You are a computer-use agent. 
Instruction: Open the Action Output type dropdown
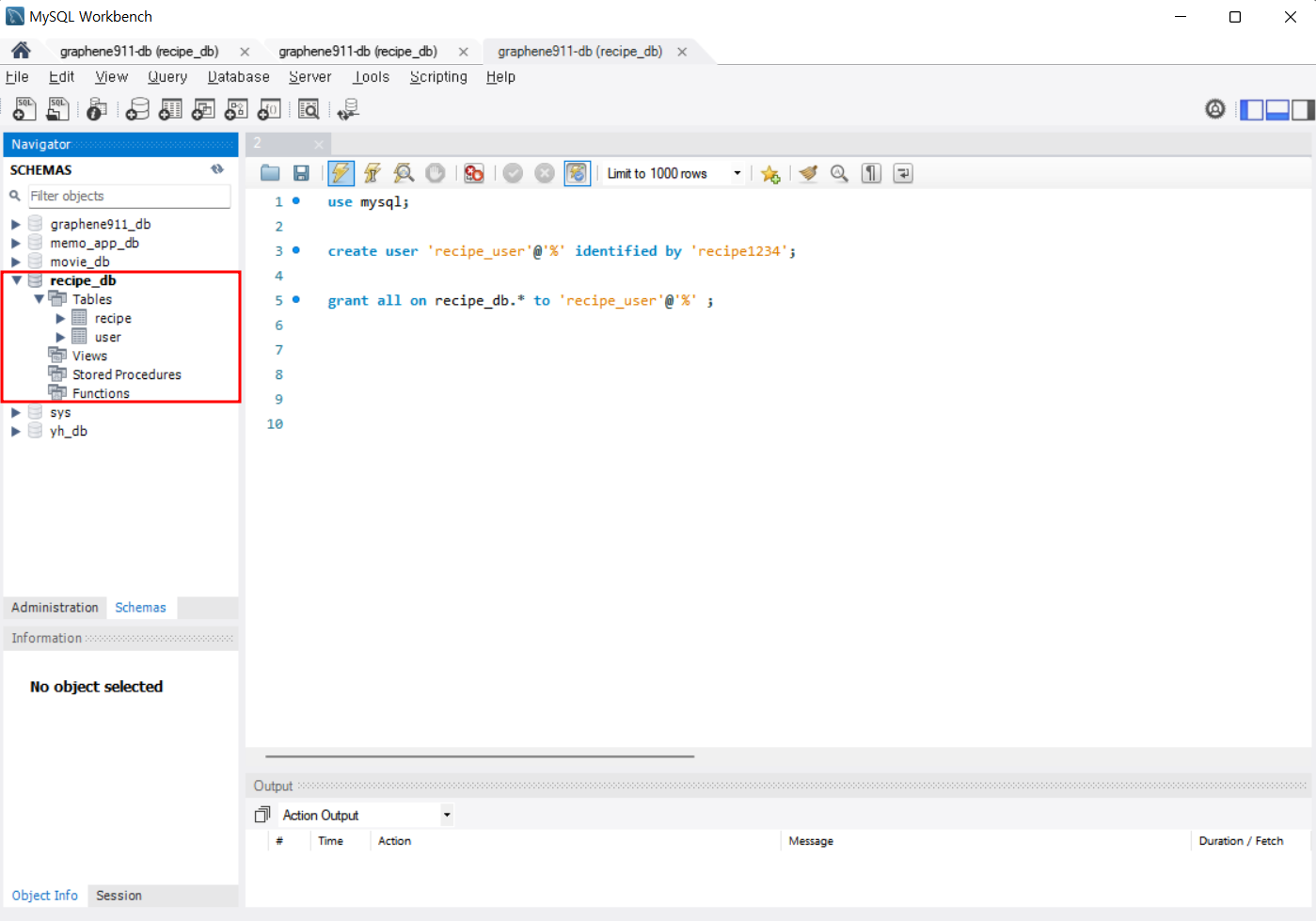pyautogui.click(x=447, y=815)
